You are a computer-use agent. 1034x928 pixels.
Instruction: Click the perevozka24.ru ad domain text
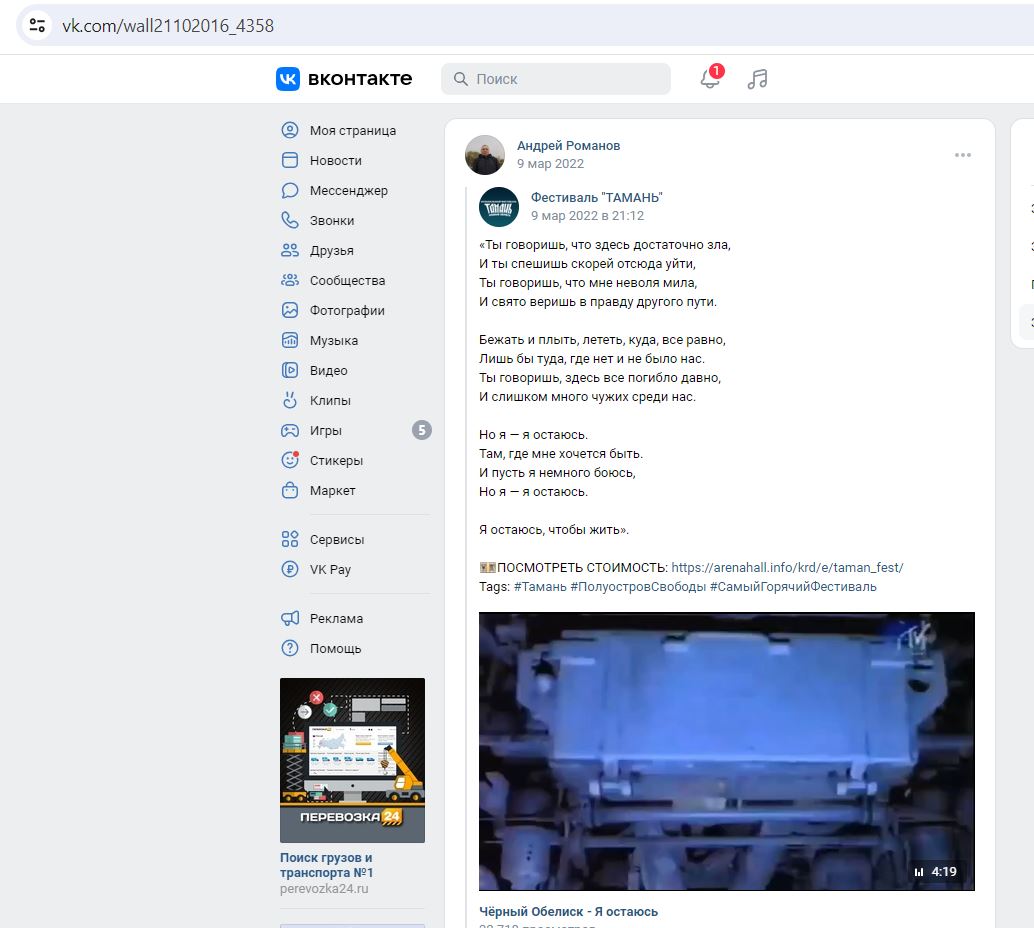tap(324, 888)
